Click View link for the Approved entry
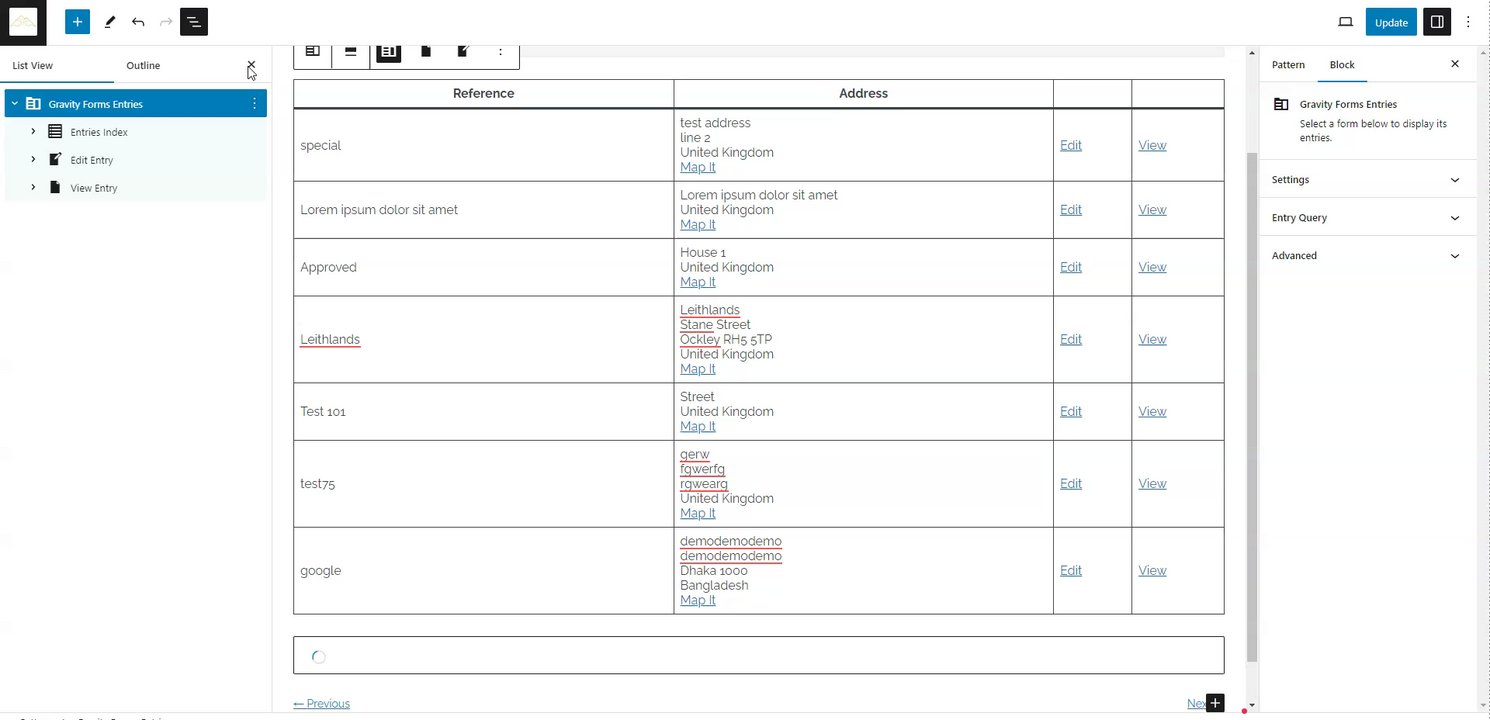Screen dimensions: 1490x720 tap(1152, 267)
